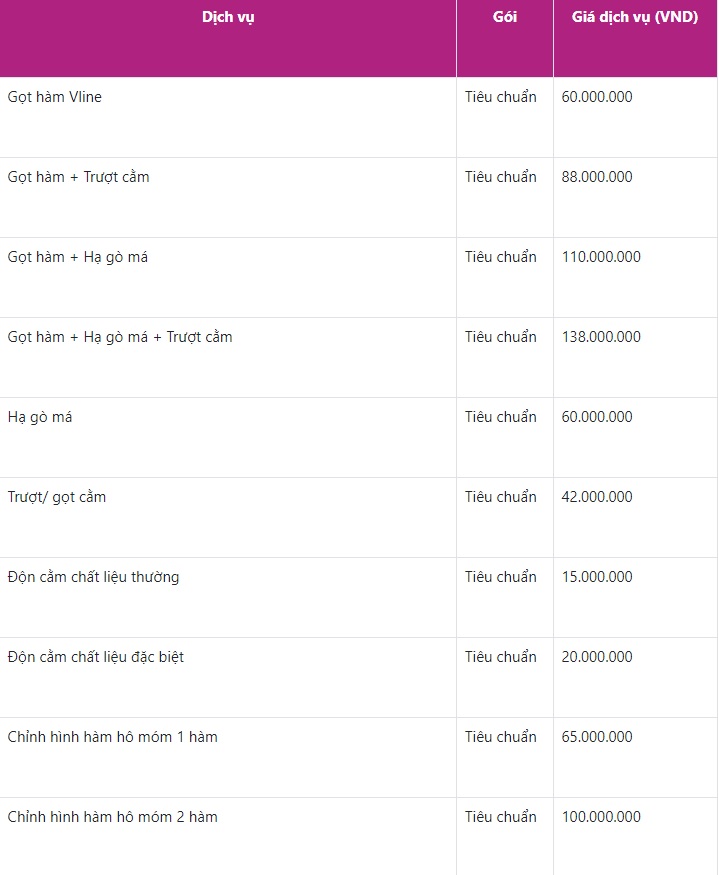Click the 138.000.000 price cell

(601, 337)
